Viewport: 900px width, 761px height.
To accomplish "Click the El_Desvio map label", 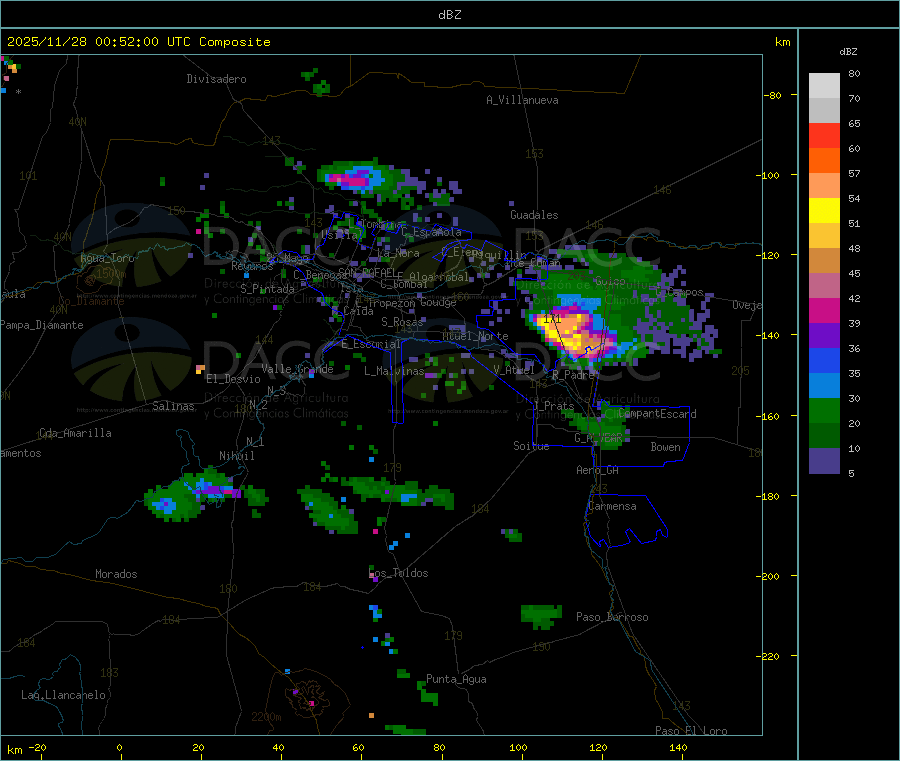I will coord(233,379).
